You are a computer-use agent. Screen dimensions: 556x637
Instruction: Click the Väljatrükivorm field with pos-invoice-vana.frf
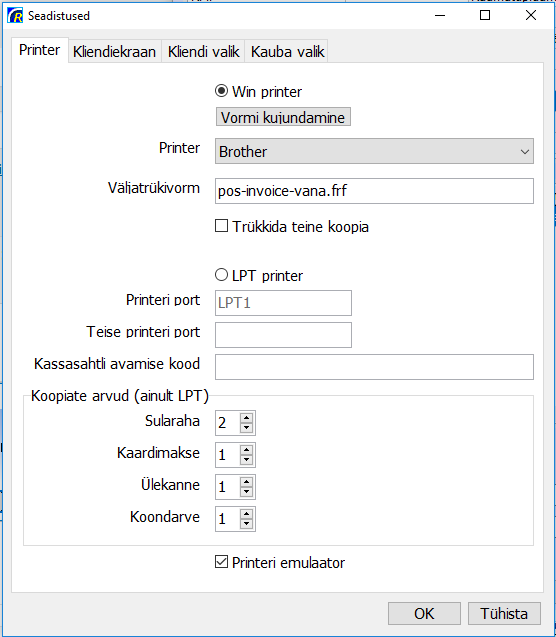374,191
